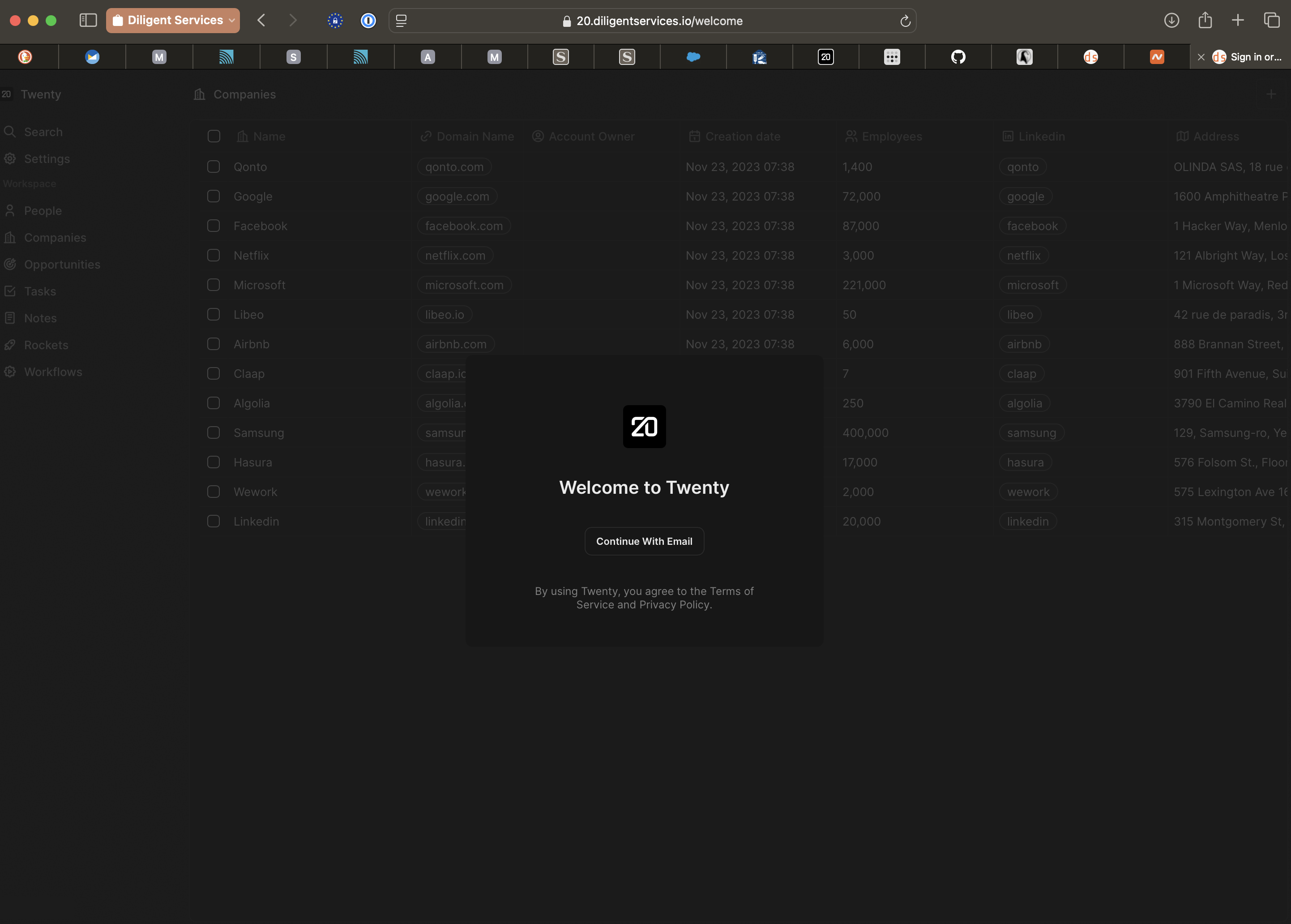Switch to the DuckDuckGo tab
1291x924 pixels.
click(25, 57)
